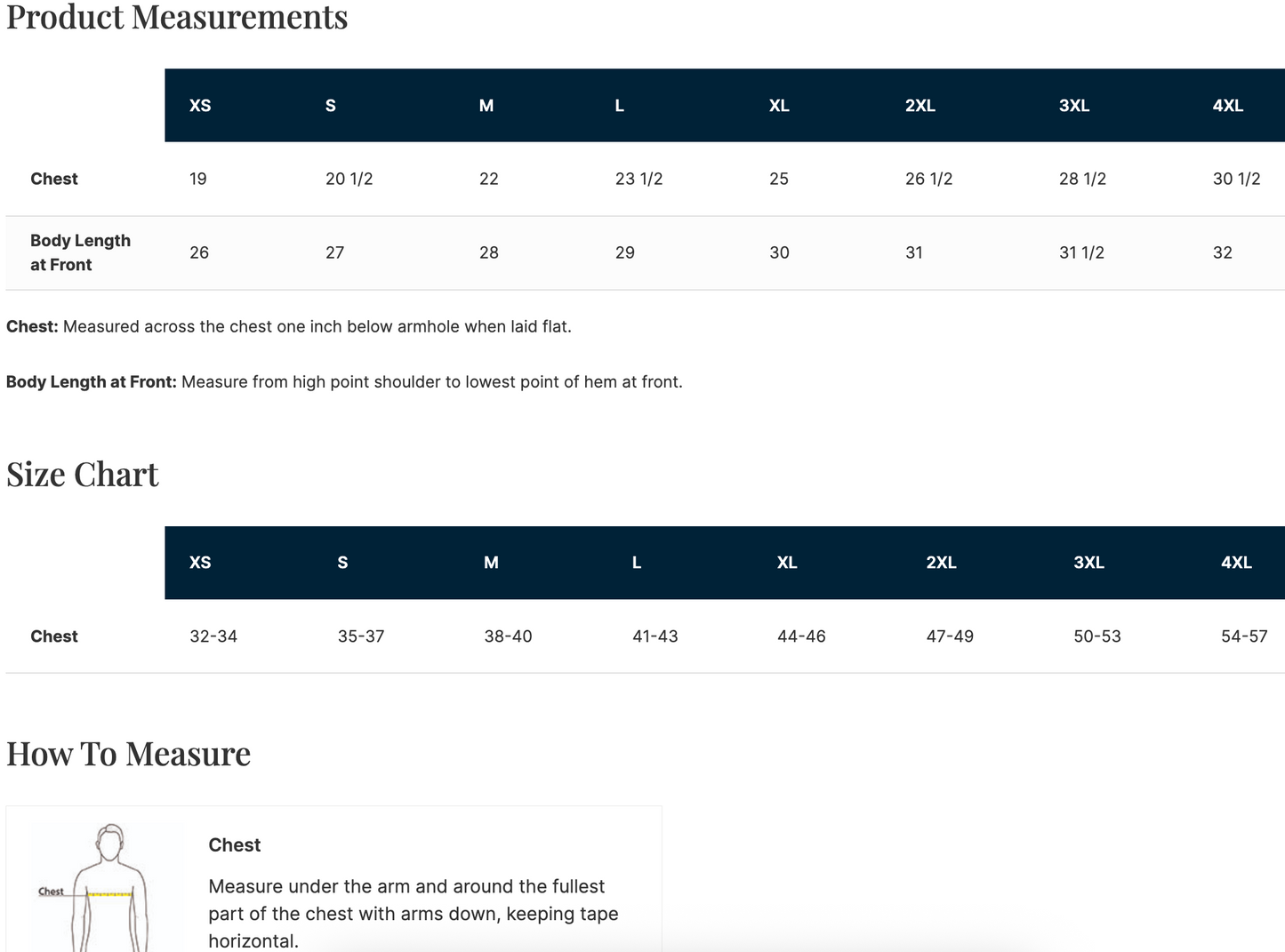Click the Chest title in How To Measure card
This screenshot has width=1285, height=952.
tap(235, 845)
